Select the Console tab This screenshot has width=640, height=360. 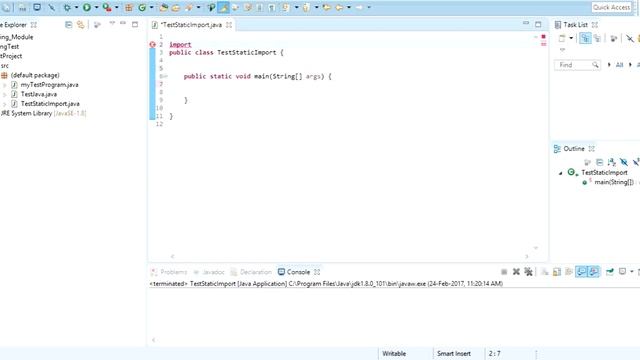click(298, 272)
